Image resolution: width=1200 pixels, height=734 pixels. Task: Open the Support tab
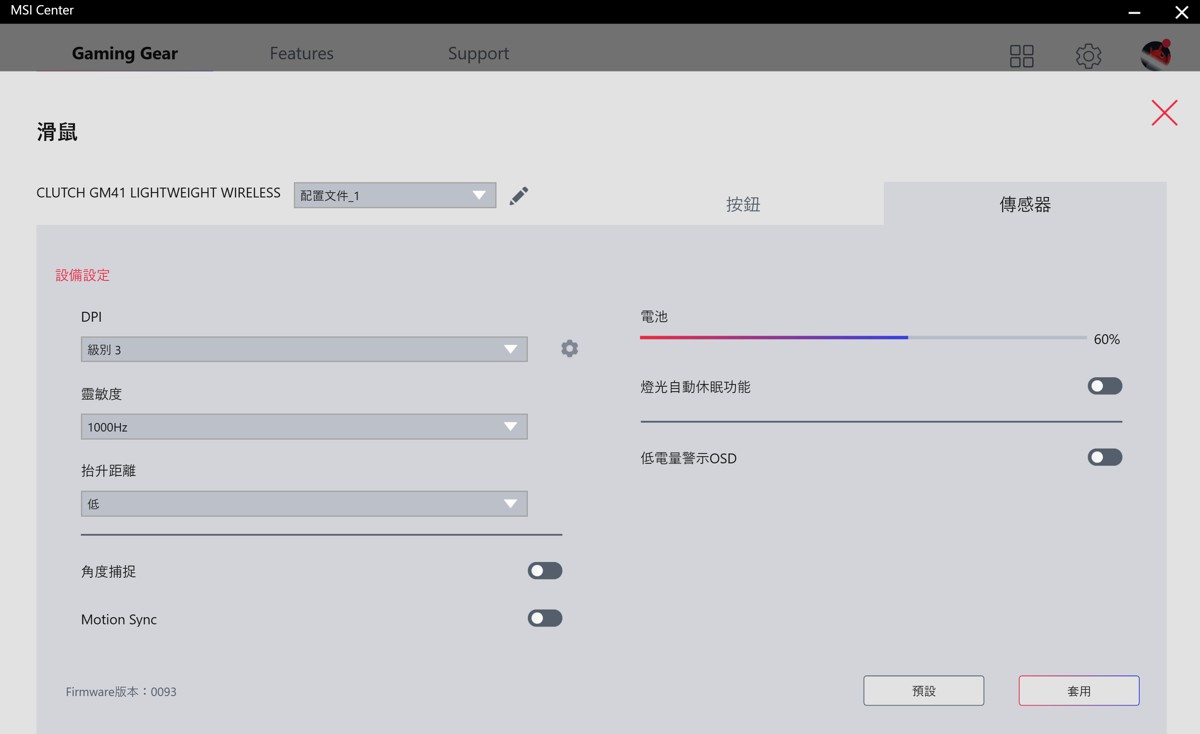point(478,54)
